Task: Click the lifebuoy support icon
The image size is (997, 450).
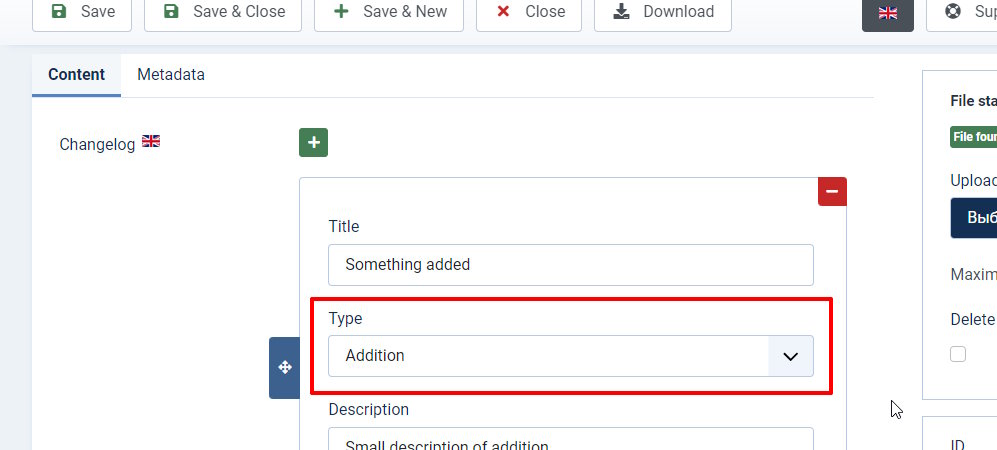Action: coord(951,13)
